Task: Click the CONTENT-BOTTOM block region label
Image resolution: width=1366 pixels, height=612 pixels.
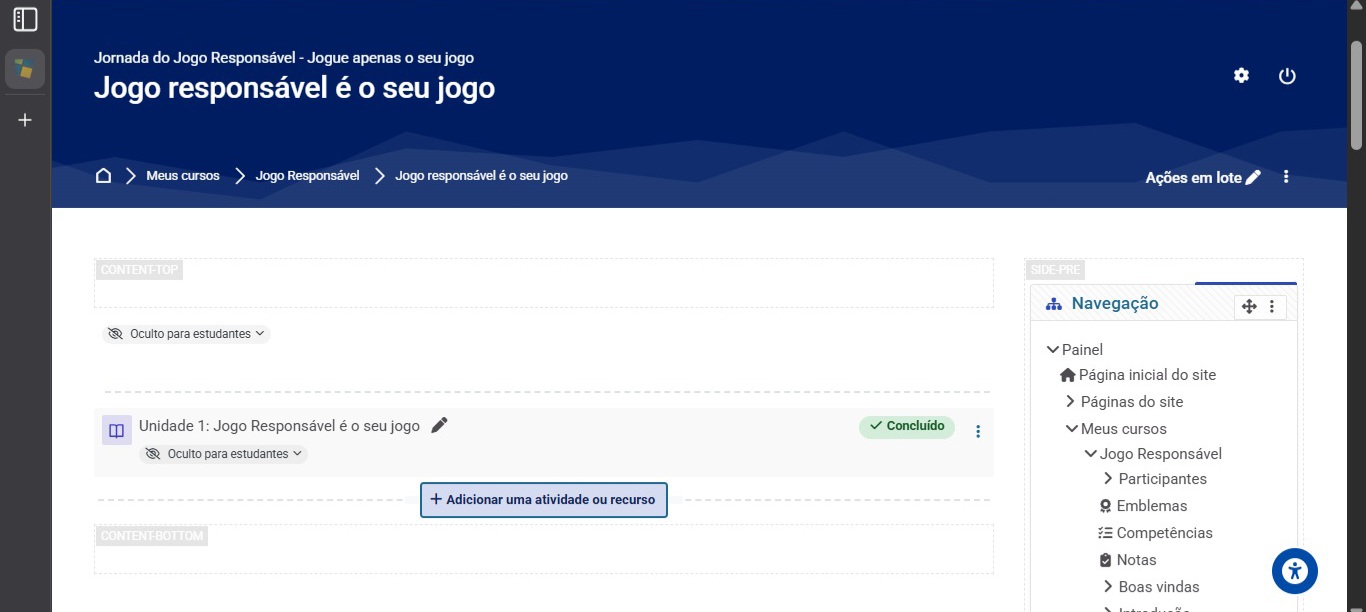Action: (x=152, y=536)
